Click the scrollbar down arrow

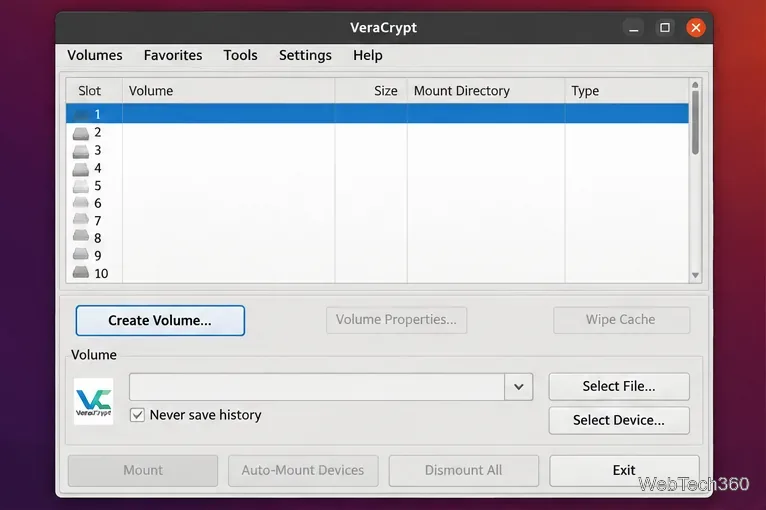point(695,276)
